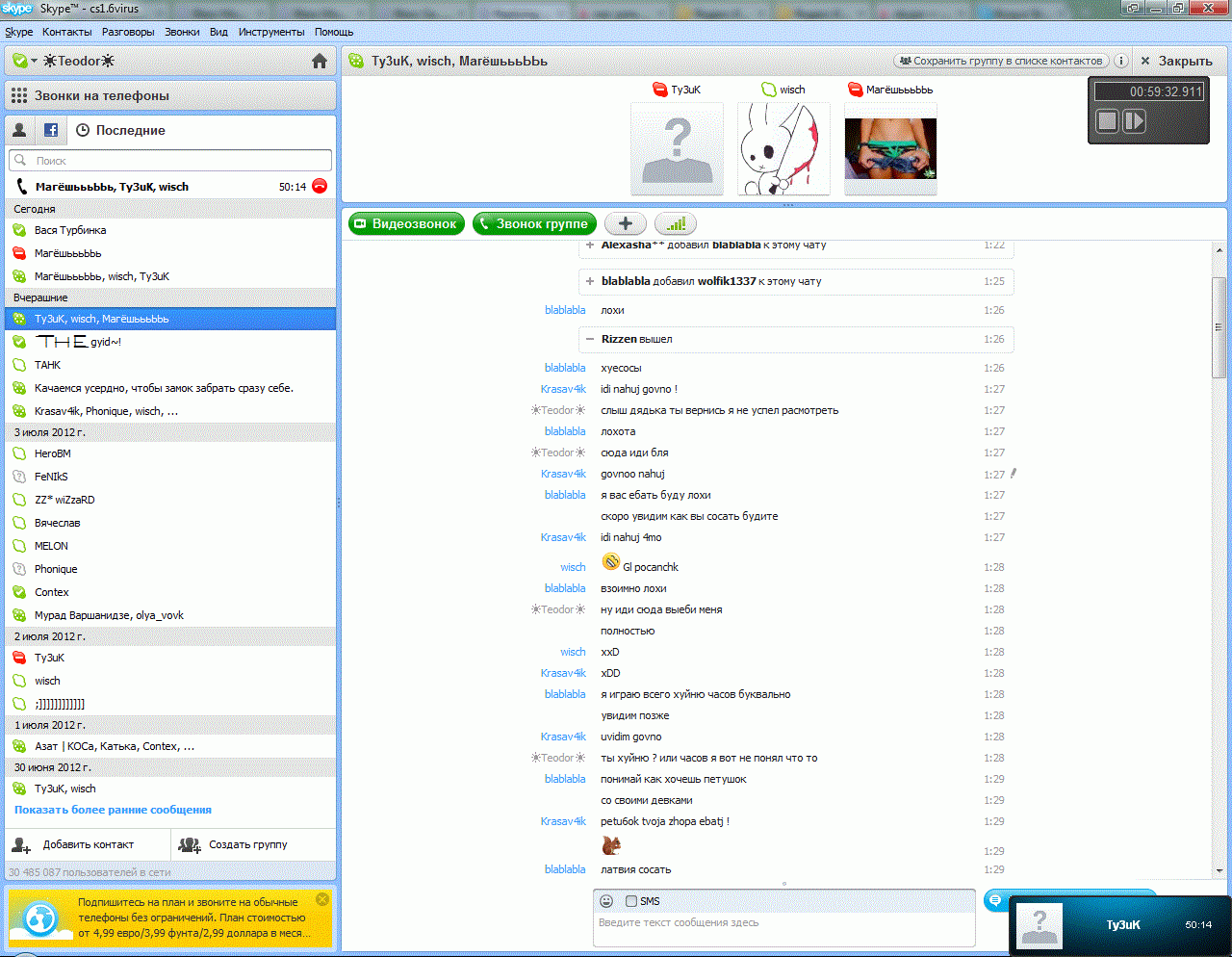This screenshot has height=957, width=1232.
Task: Click the chat's vertical scrollbar thumb
Action: [1219, 327]
